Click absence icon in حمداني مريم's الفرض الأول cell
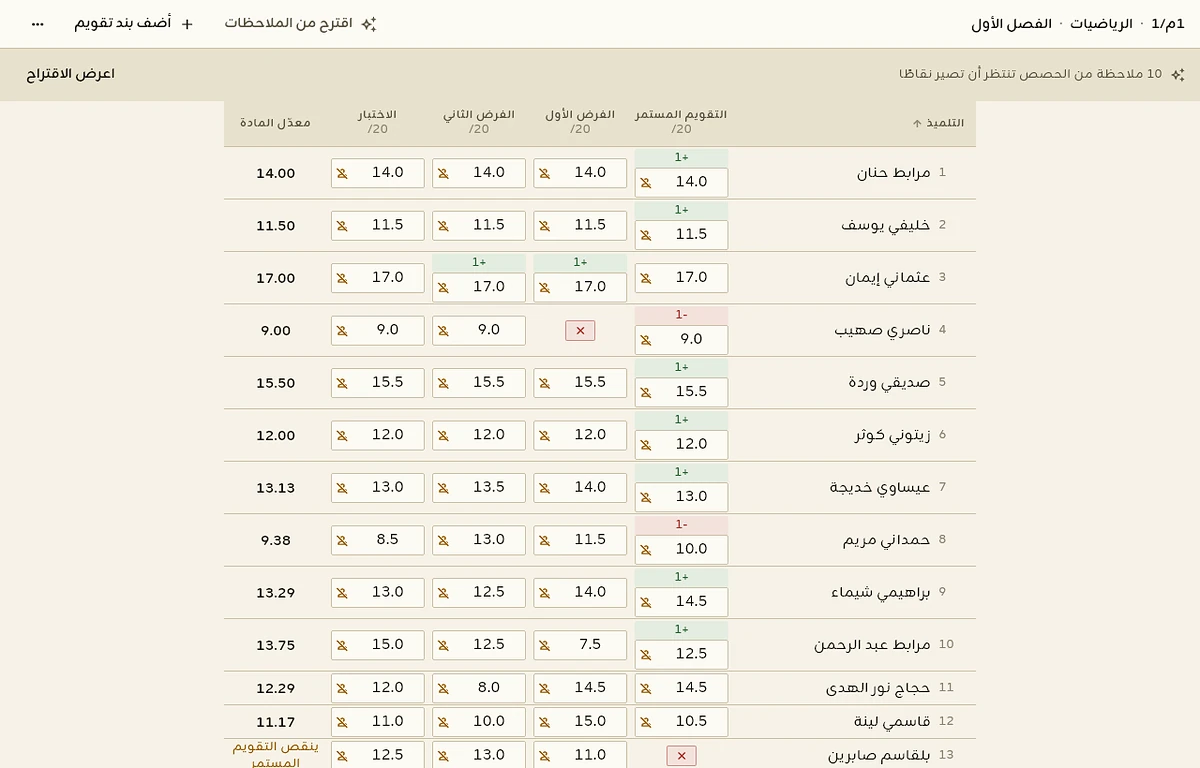1200x768 pixels. 544,540
